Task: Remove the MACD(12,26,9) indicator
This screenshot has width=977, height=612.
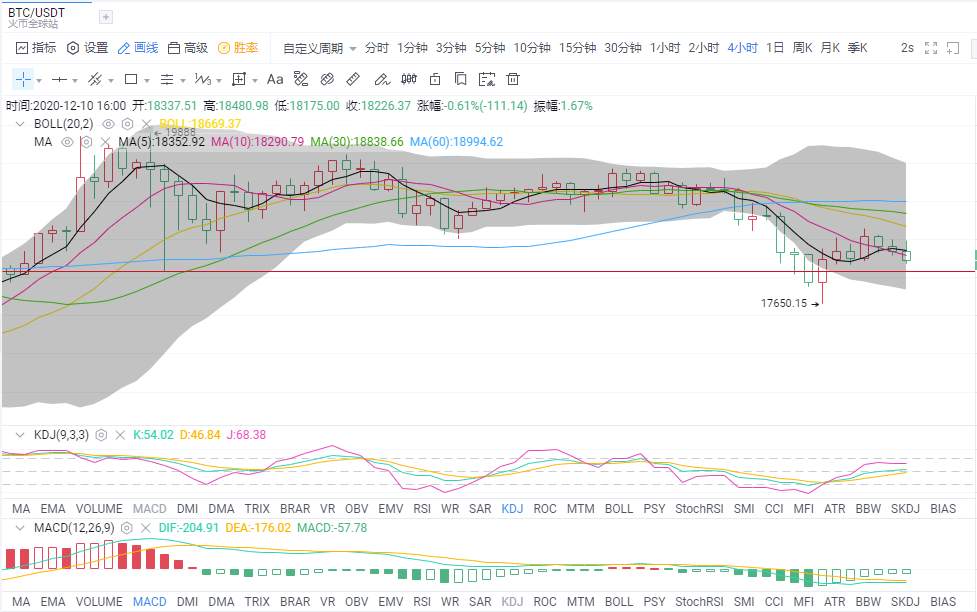Action: (x=146, y=528)
